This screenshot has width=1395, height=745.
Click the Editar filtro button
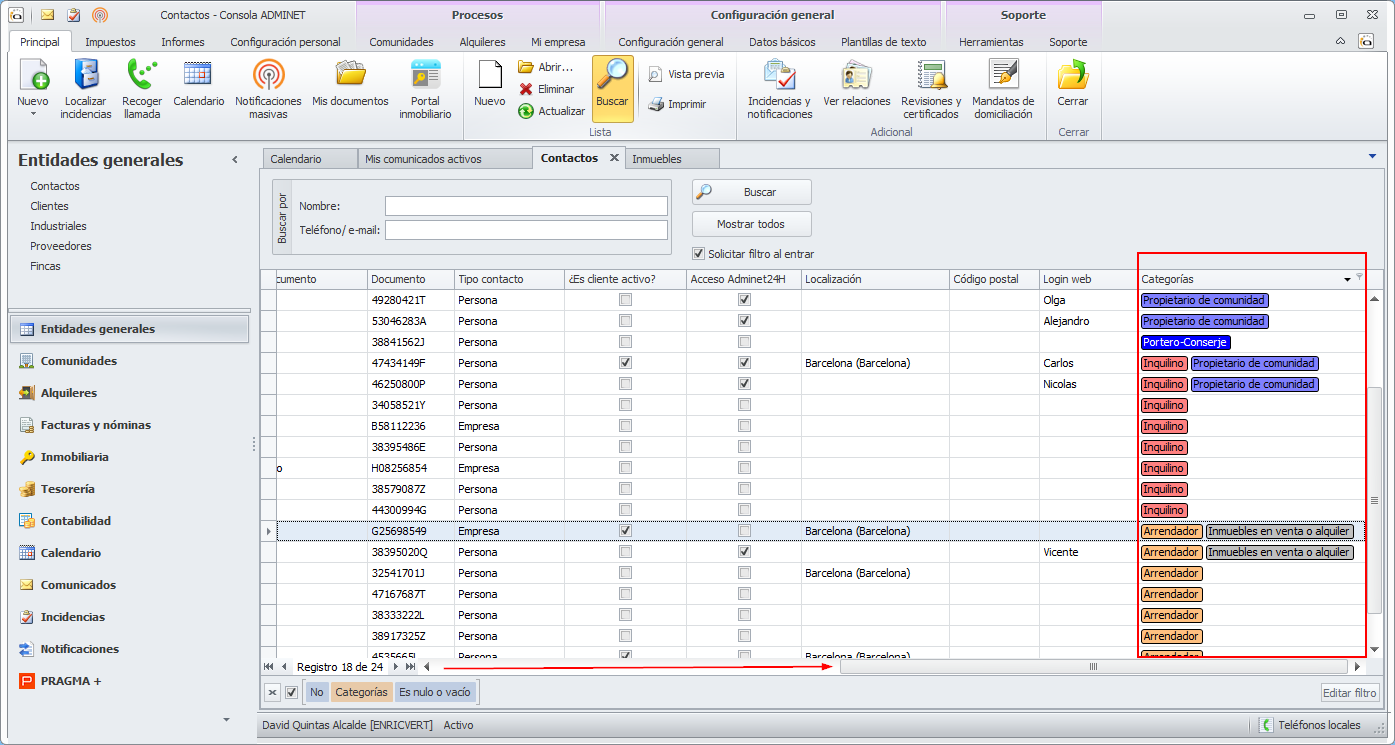[1350, 693]
